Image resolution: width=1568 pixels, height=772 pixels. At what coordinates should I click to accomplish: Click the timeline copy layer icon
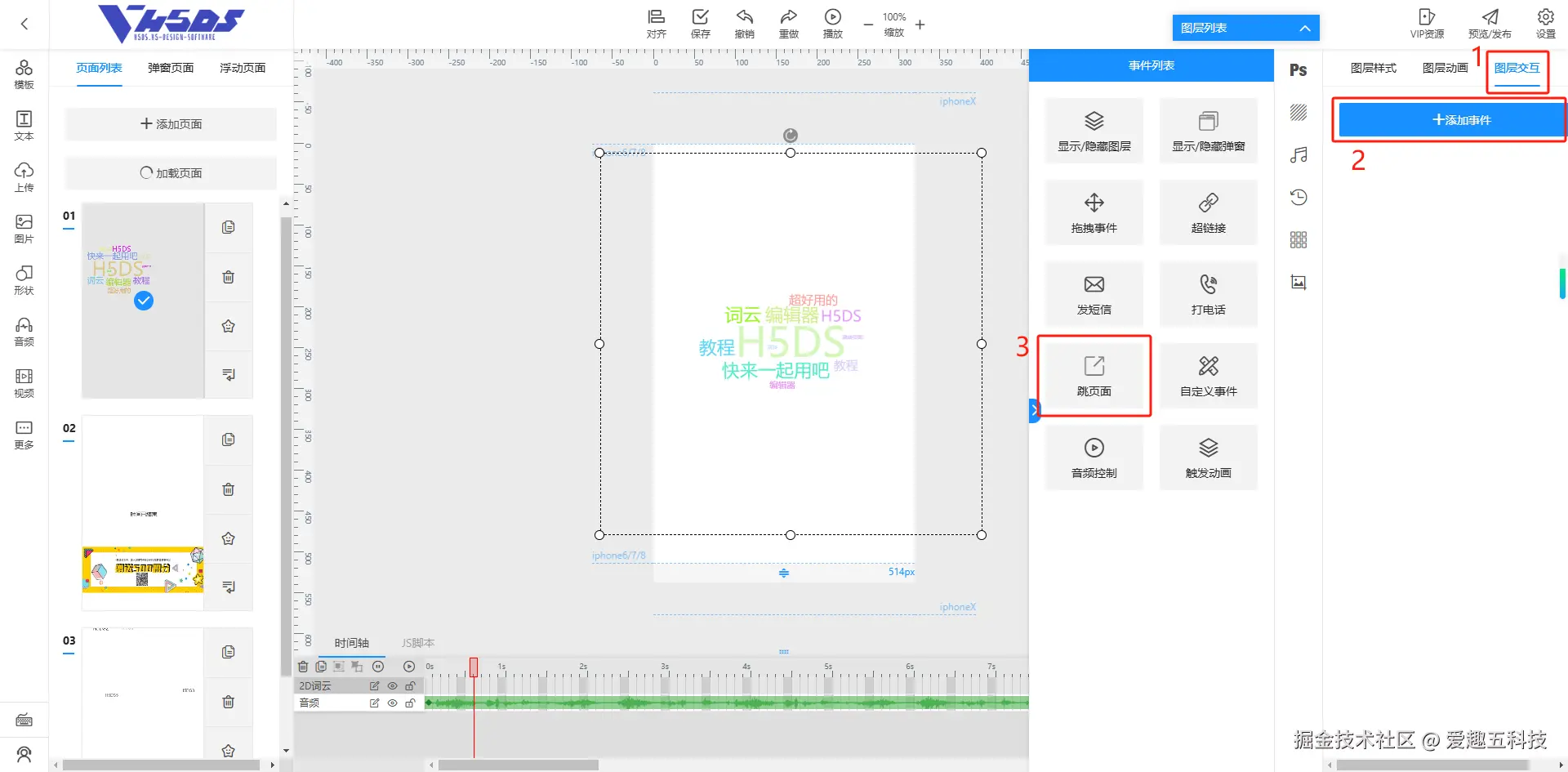[321, 667]
